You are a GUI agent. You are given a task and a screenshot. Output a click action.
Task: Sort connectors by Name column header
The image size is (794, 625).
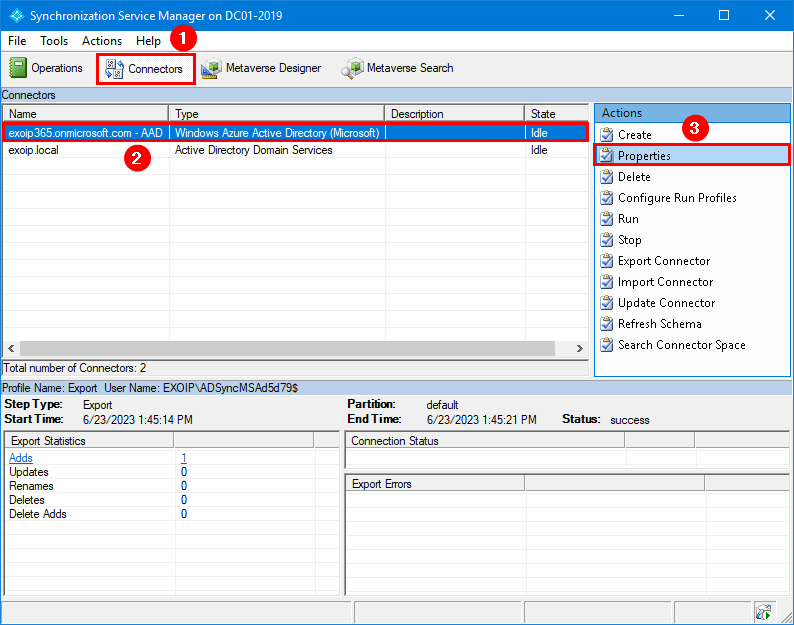coord(85,114)
